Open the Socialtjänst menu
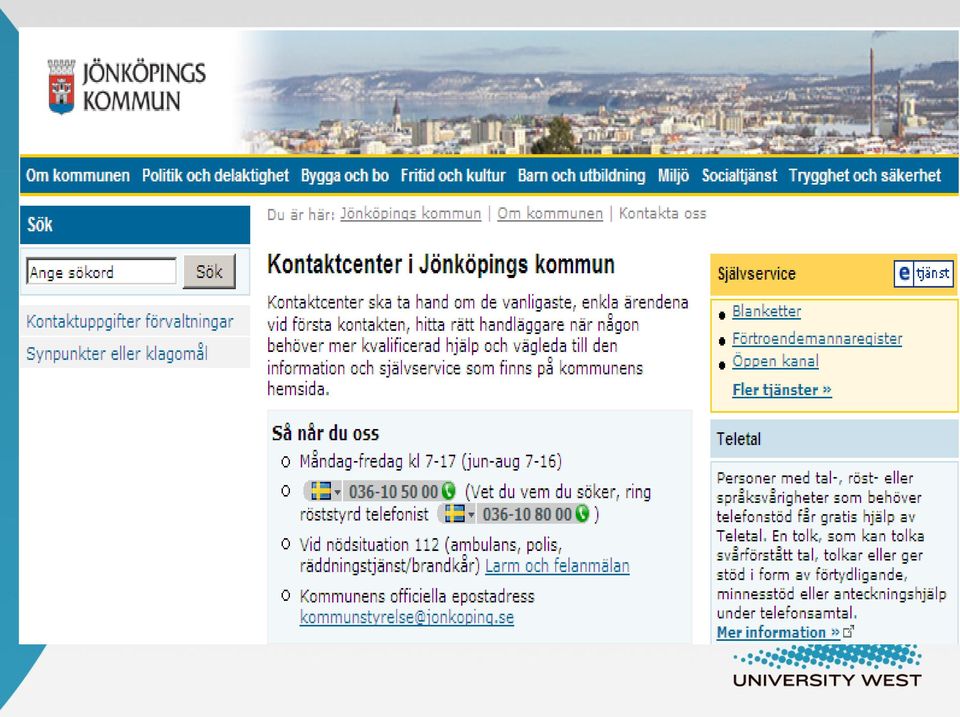The height and width of the screenshot is (717, 960). [739, 176]
